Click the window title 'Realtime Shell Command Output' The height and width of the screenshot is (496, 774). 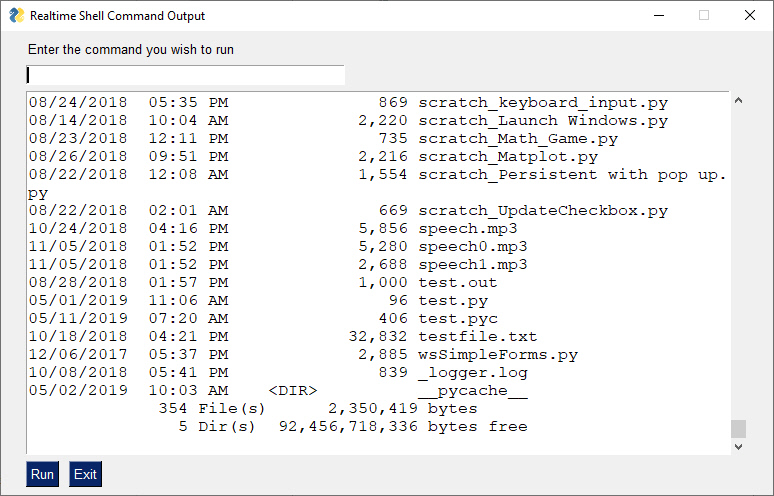[x=117, y=16]
